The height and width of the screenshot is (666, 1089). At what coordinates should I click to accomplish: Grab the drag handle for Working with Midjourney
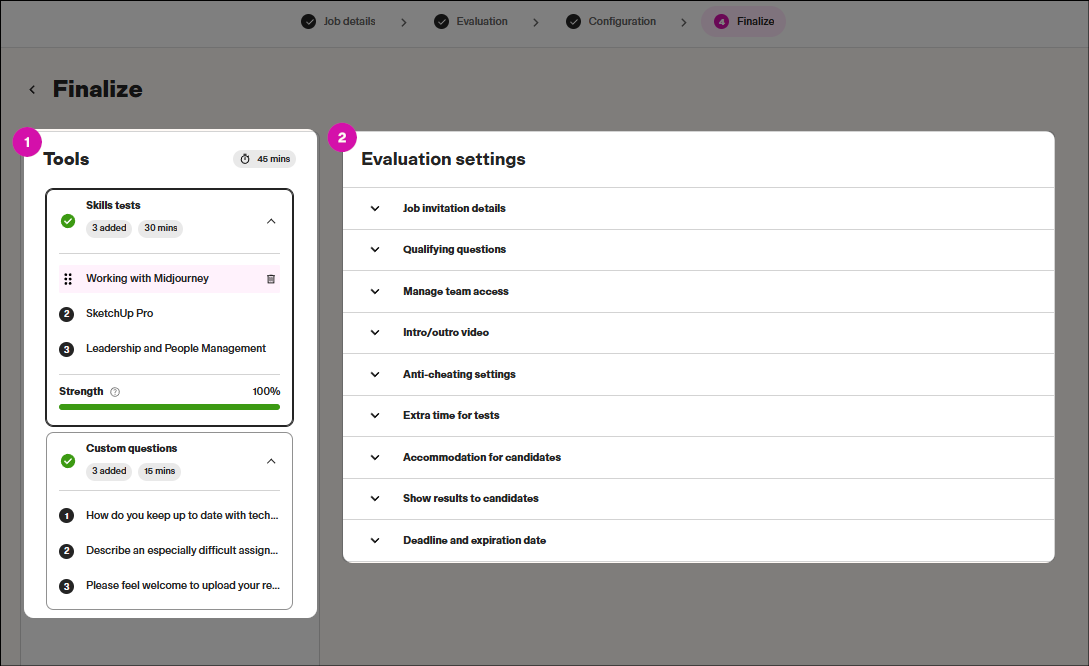pos(68,279)
